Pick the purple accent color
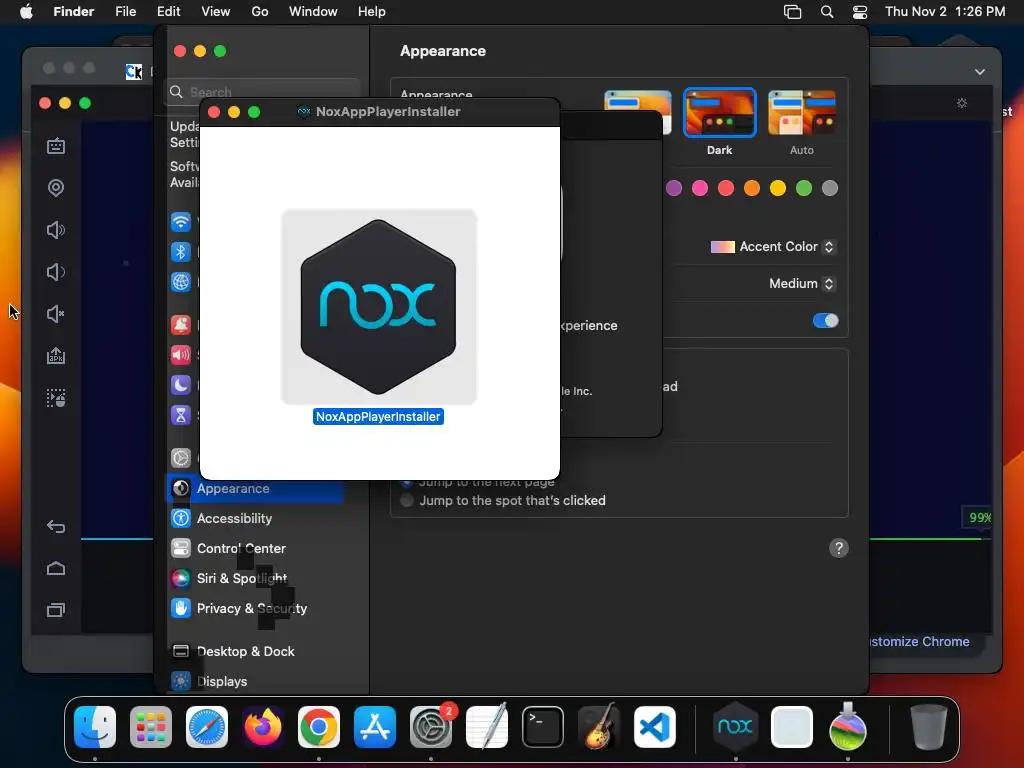The image size is (1024, 768). click(674, 189)
